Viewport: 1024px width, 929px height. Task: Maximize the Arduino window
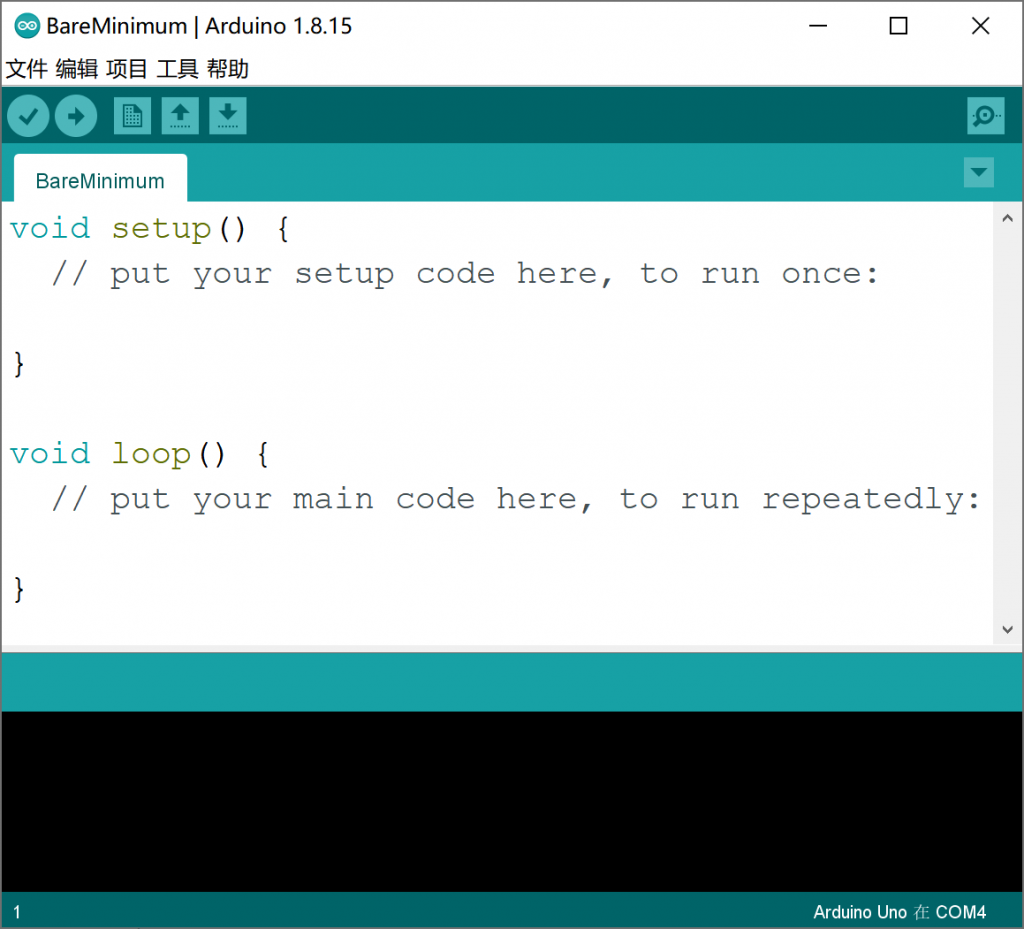pos(898,27)
